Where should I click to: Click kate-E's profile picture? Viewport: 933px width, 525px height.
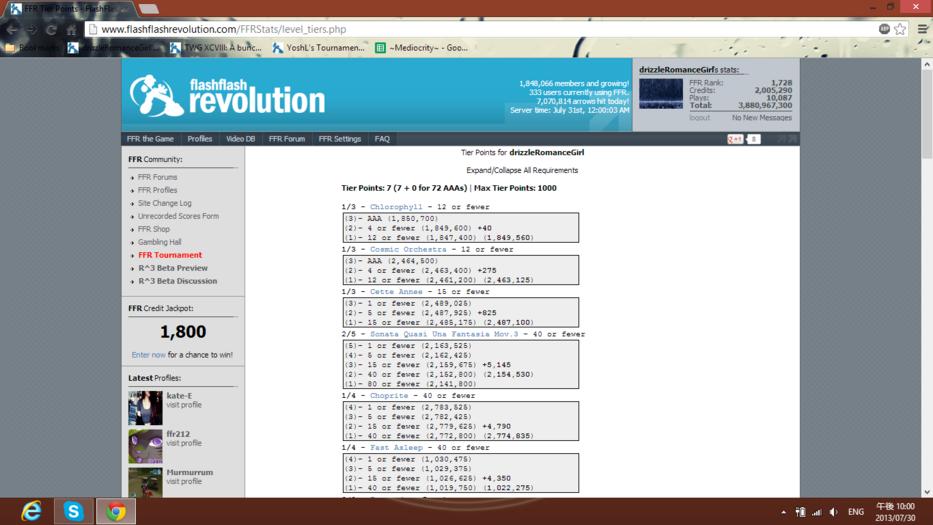(x=145, y=408)
